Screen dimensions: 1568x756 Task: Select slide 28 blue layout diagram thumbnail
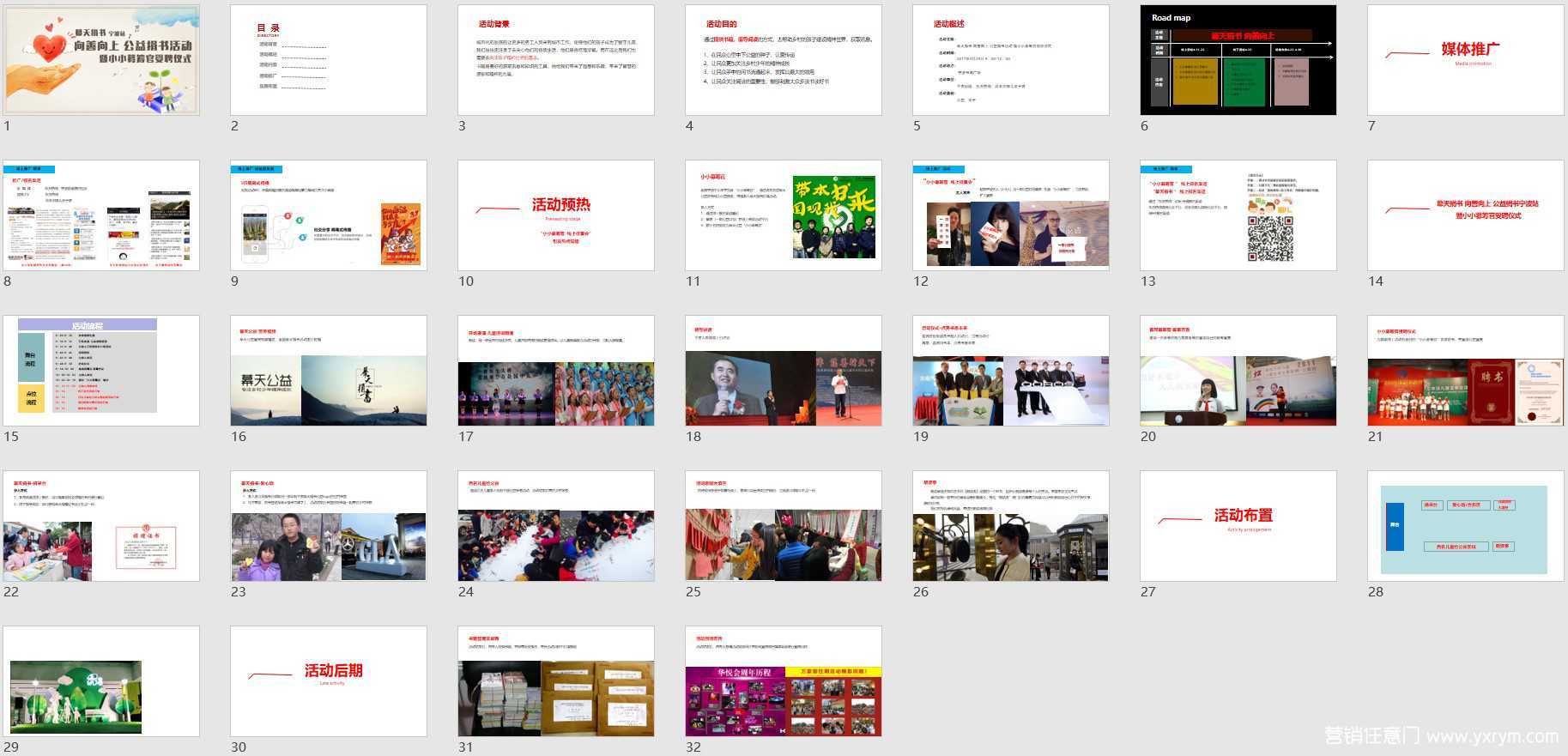(x=1466, y=526)
